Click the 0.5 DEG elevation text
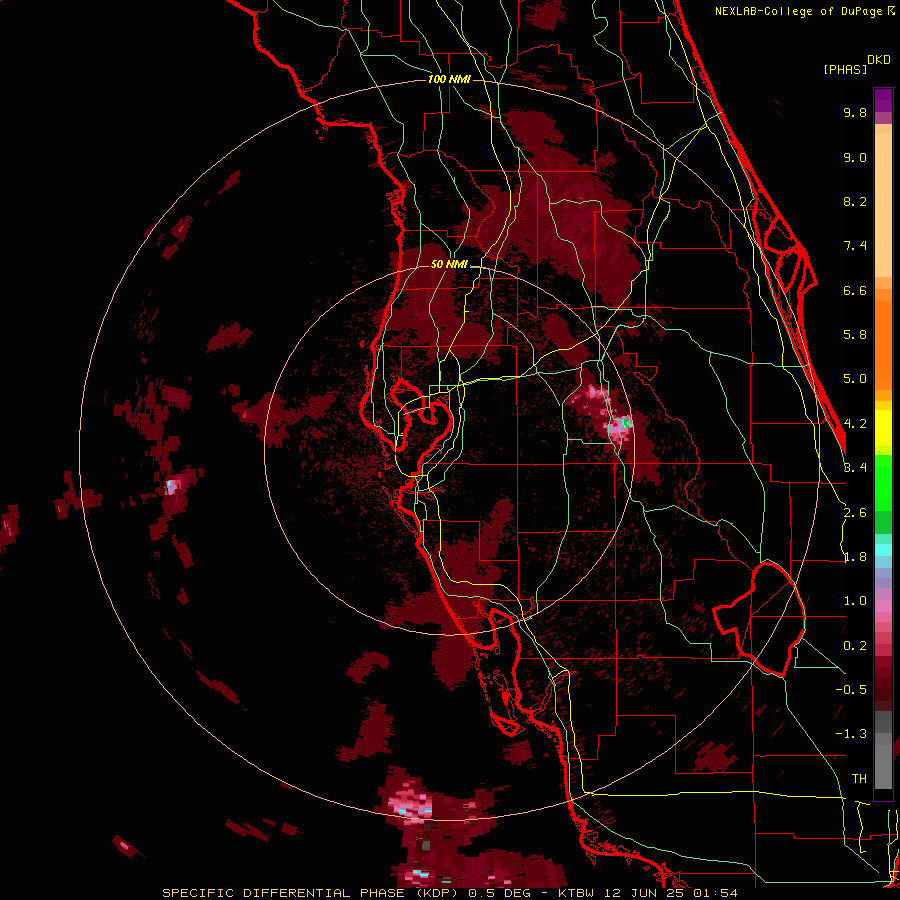This screenshot has height=900, width=900. [x=502, y=893]
